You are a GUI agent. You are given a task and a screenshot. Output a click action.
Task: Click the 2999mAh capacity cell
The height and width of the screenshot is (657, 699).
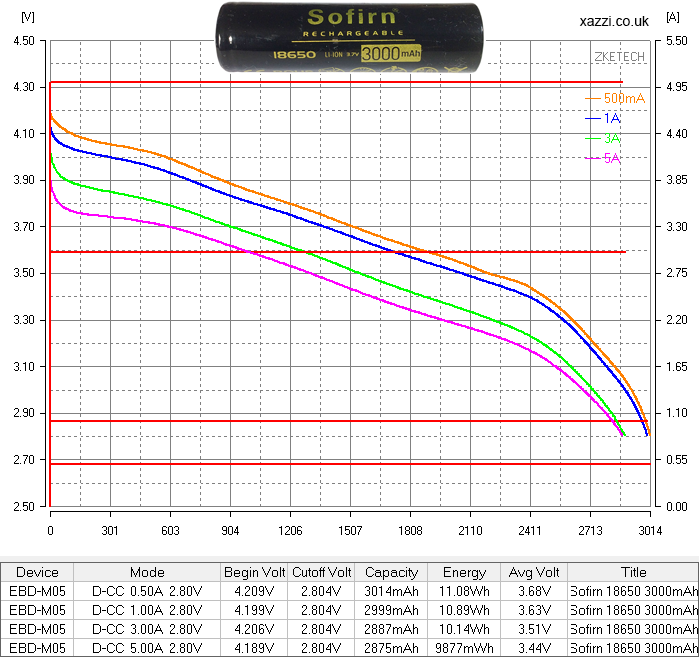tap(391, 610)
